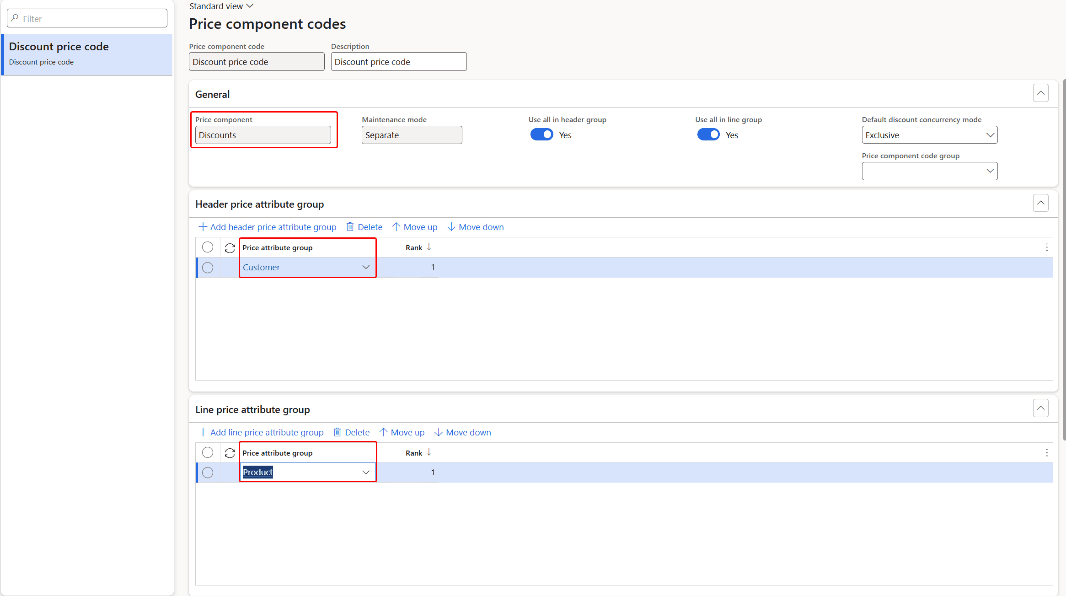Screen dimensions: 1066x596
Task: Collapse Line price attribute group section
Action: (x=1040, y=408)
